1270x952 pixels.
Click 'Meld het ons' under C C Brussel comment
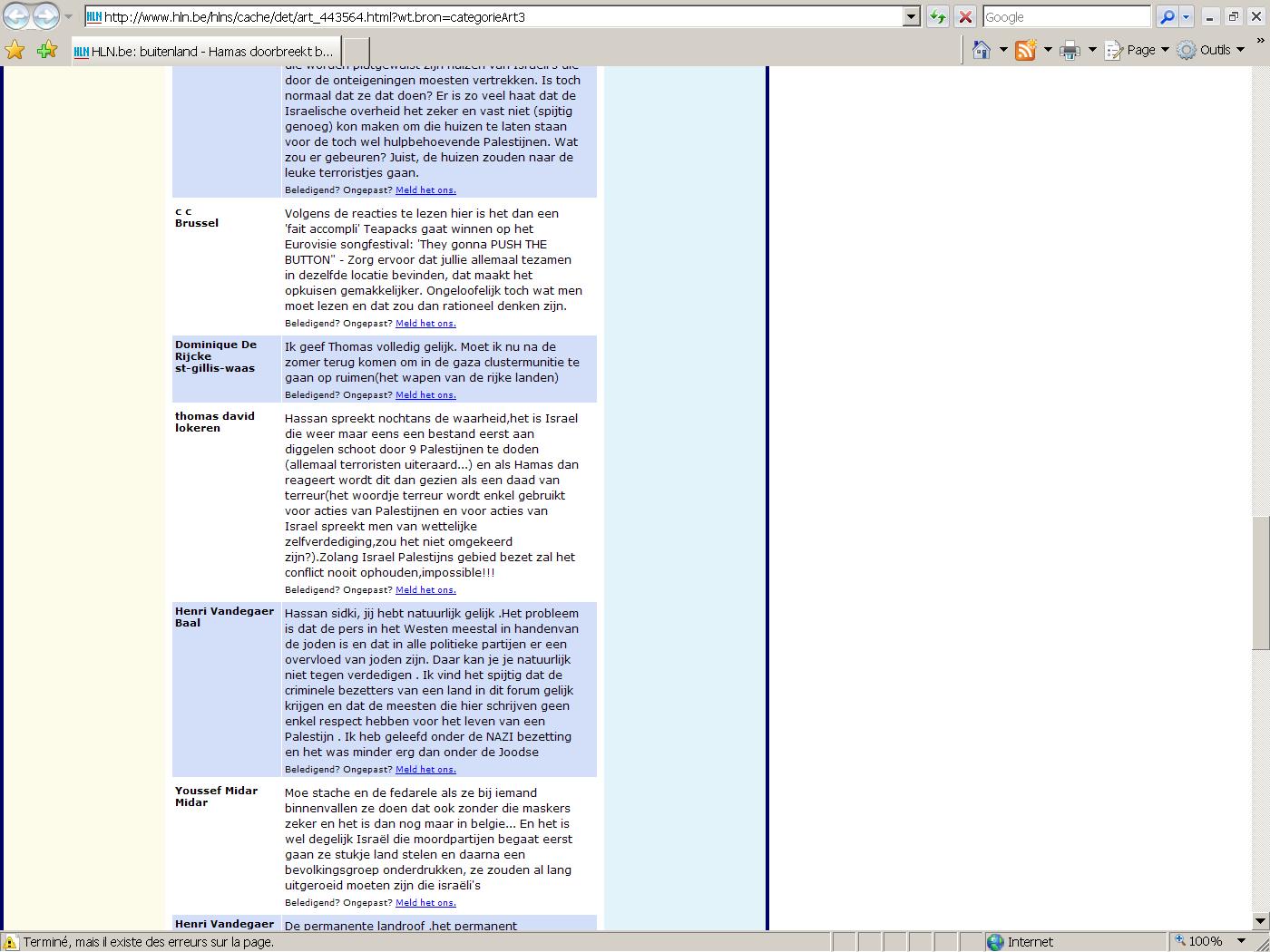(x=425, y=323)
